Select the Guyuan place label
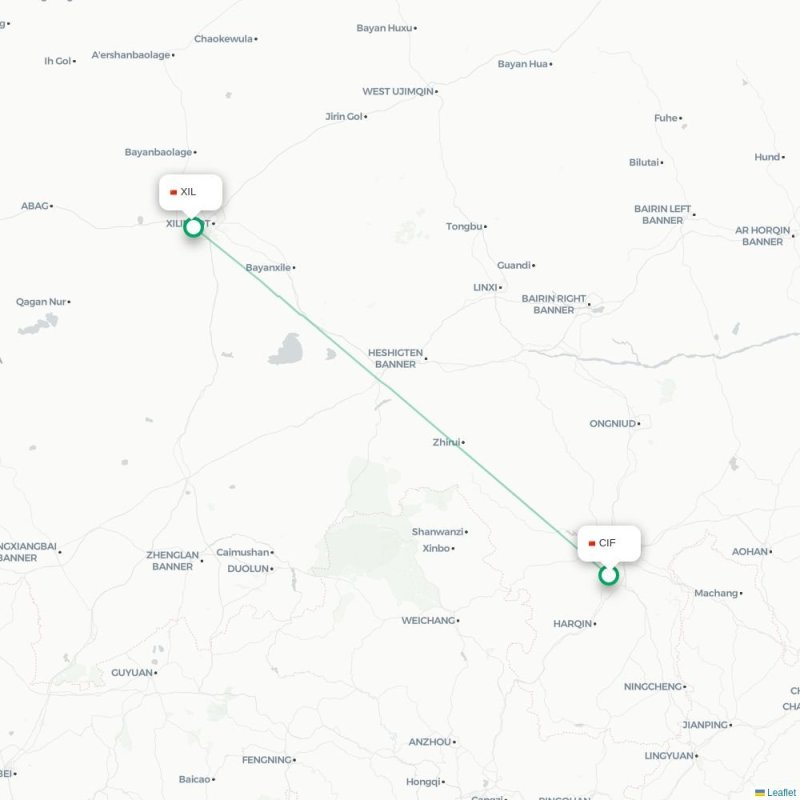Viewport: 800px width, 800px height. point(132,672)
